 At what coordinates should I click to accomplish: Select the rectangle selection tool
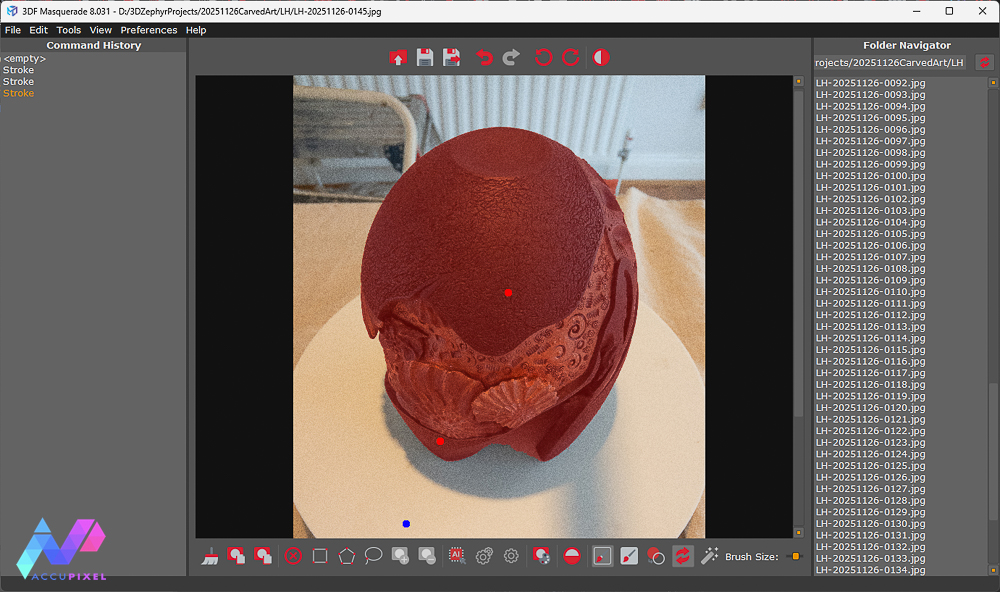[319, 556]
